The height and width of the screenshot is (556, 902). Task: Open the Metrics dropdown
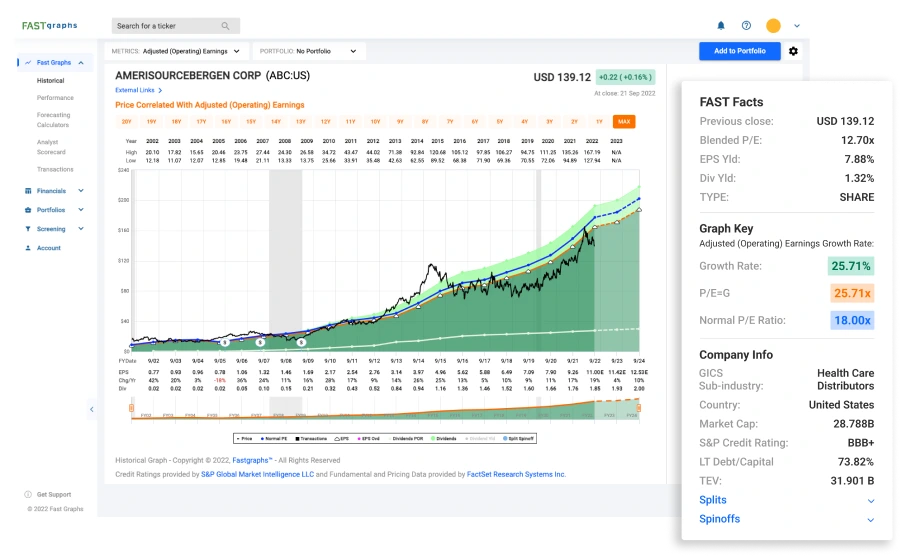pos(177,51)
